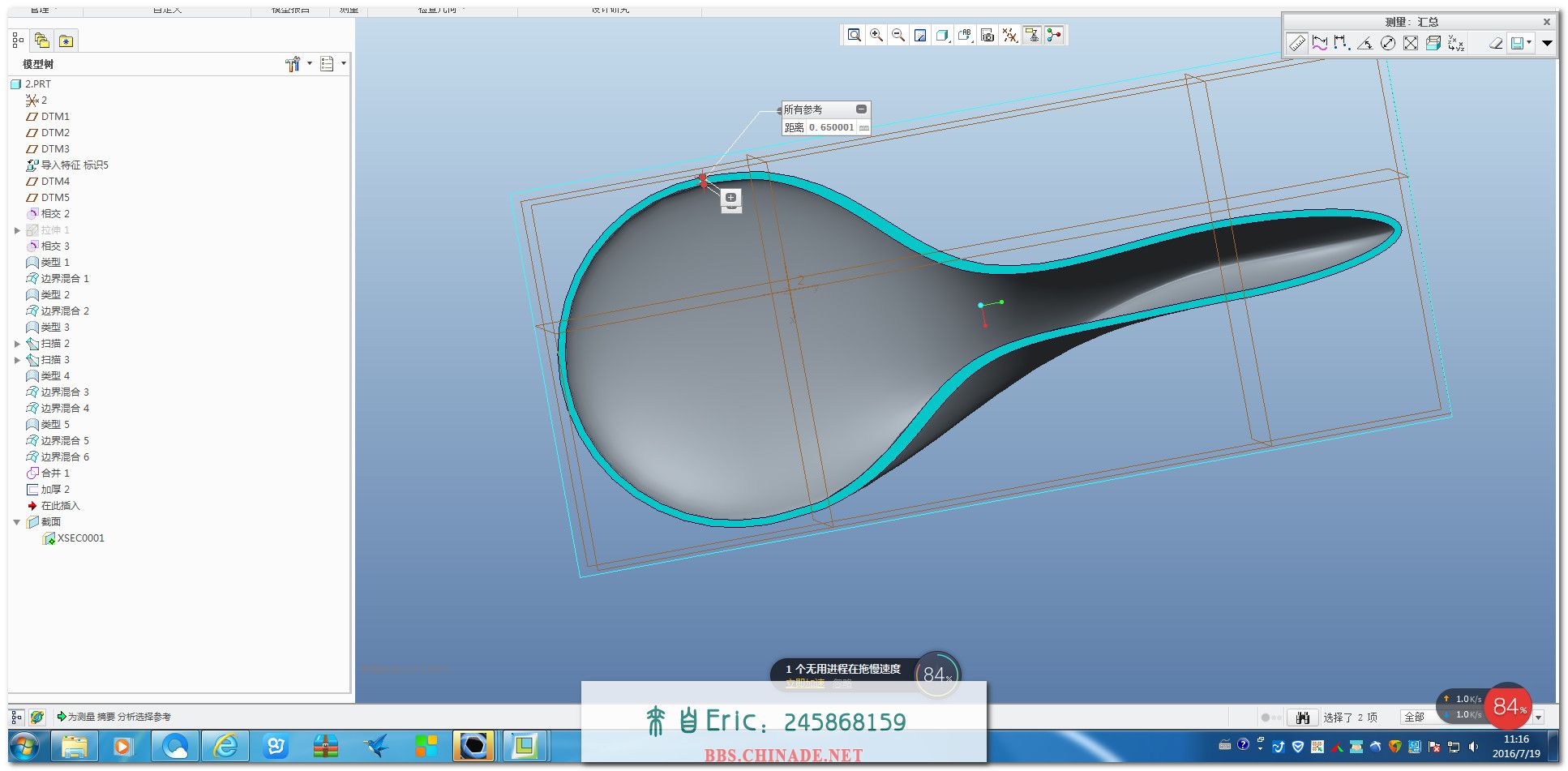Switch to the favorites tab
This screenshot has width=1568, height=771.
point(66,41)
